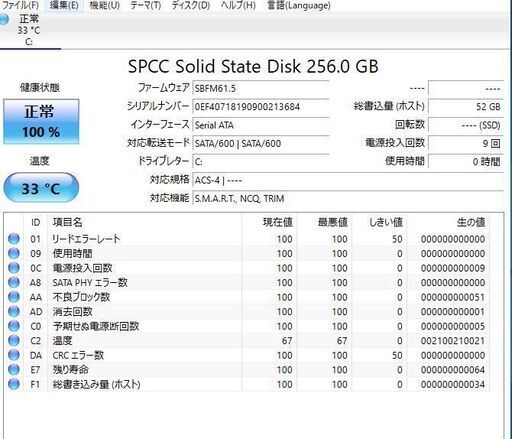Click status circle for 残り寿命 row
The width and height of the screenshot is (512, 439).
[14, 369]
